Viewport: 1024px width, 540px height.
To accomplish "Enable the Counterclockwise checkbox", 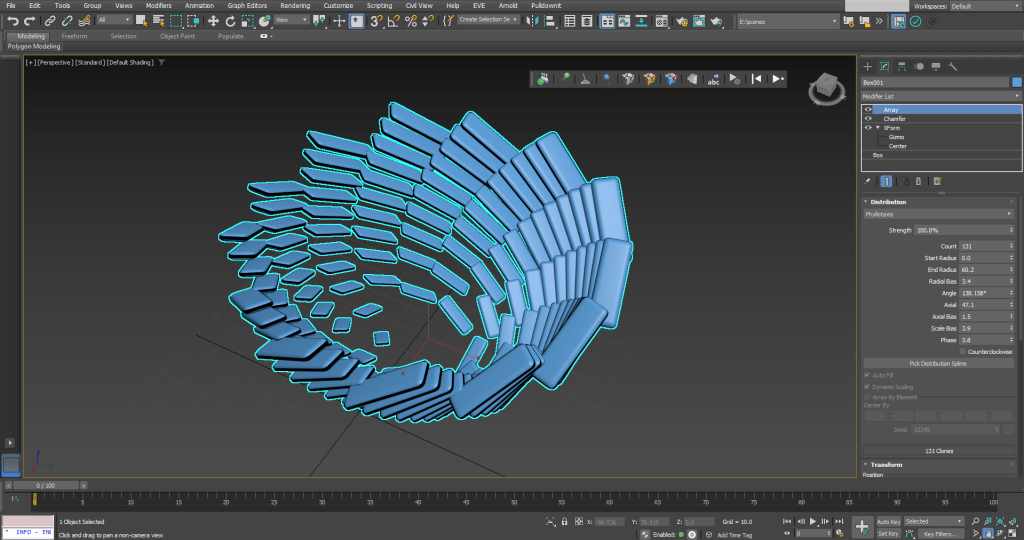I will coord(962,352).
